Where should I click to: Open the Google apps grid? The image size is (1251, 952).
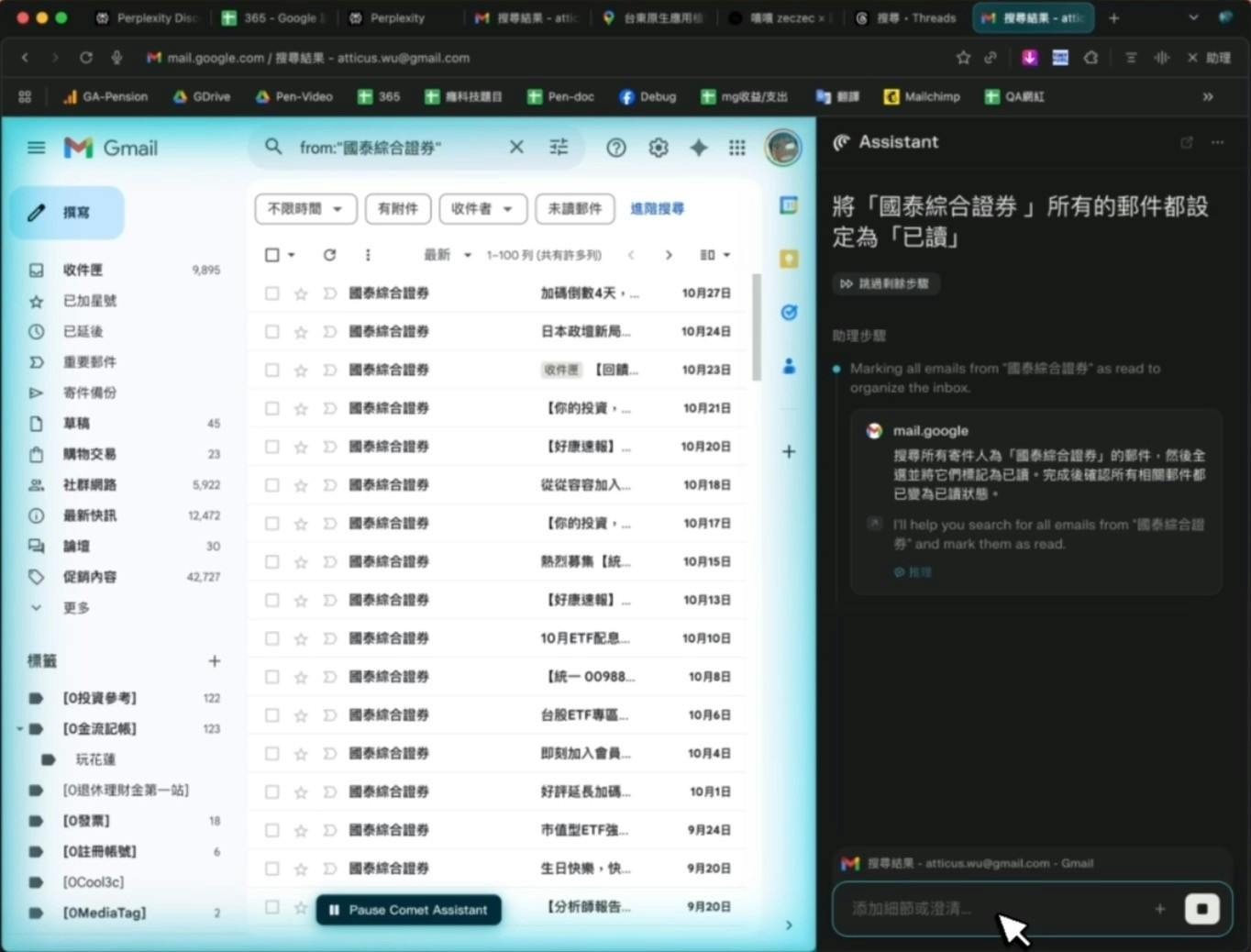[736, 148]
